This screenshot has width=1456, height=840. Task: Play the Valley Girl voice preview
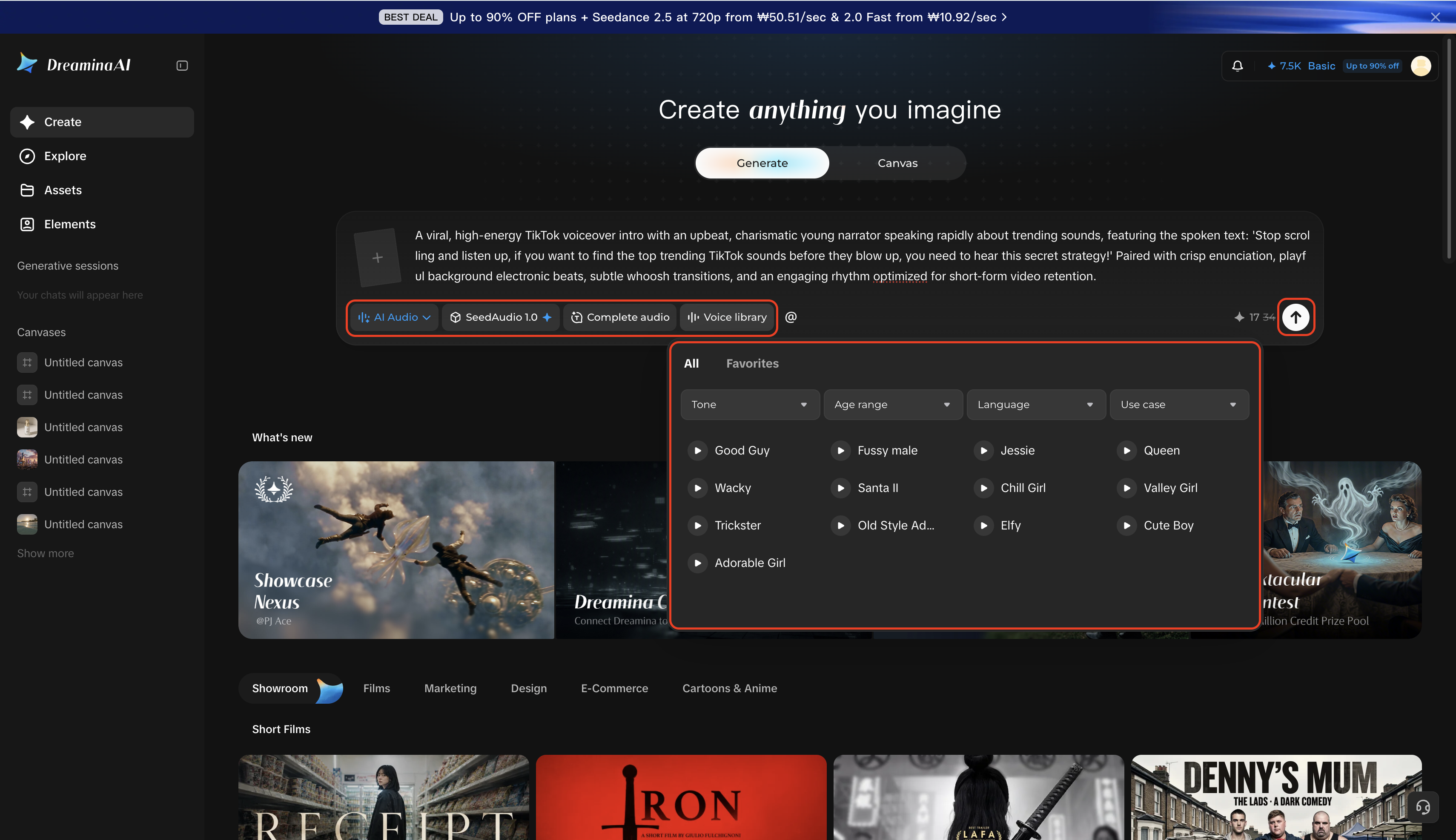(1127, 488)
